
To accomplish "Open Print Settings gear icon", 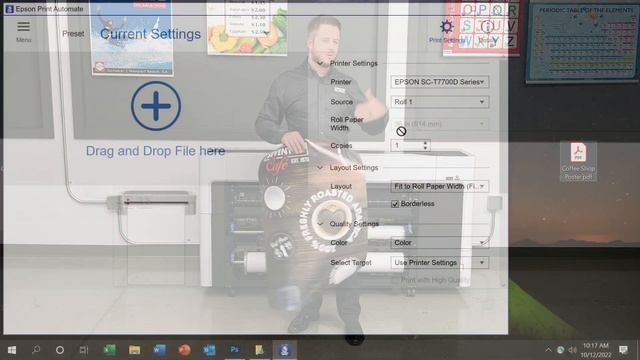I will (447, 27).
